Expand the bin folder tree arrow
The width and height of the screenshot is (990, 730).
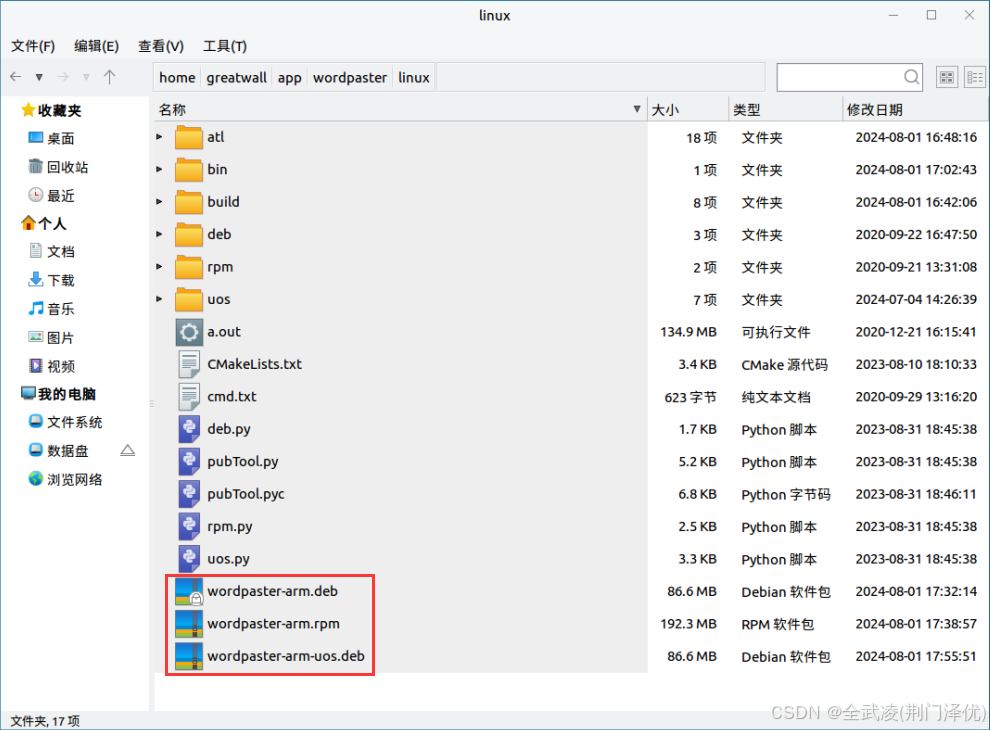click(160, 169)
